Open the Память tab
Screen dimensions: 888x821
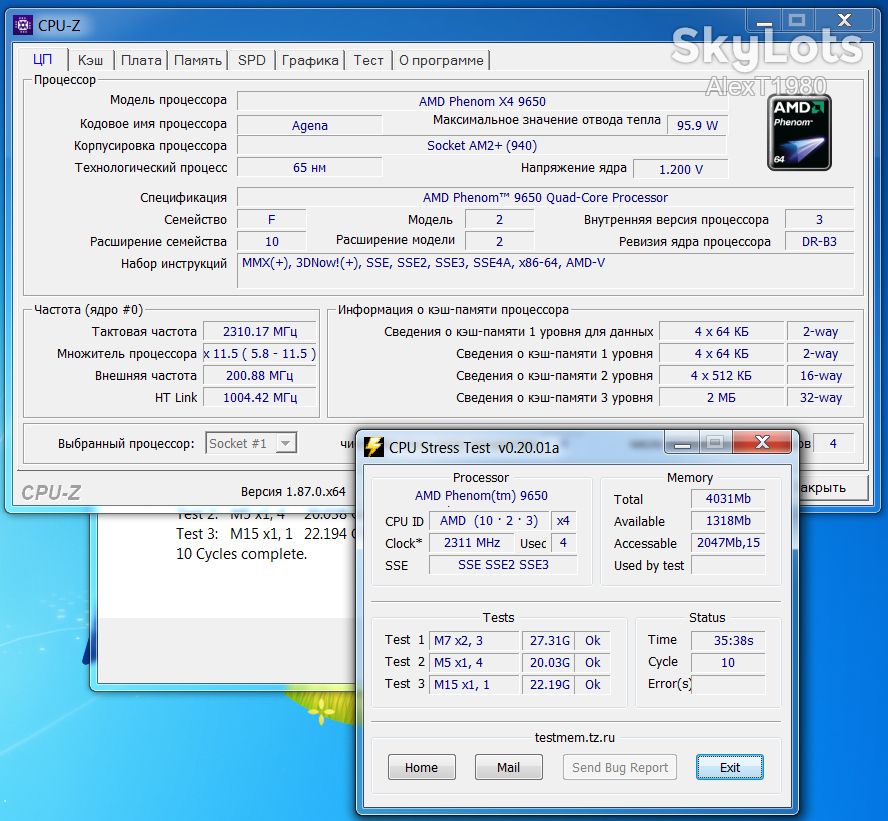pyautogui.click(x=198, y=60)
